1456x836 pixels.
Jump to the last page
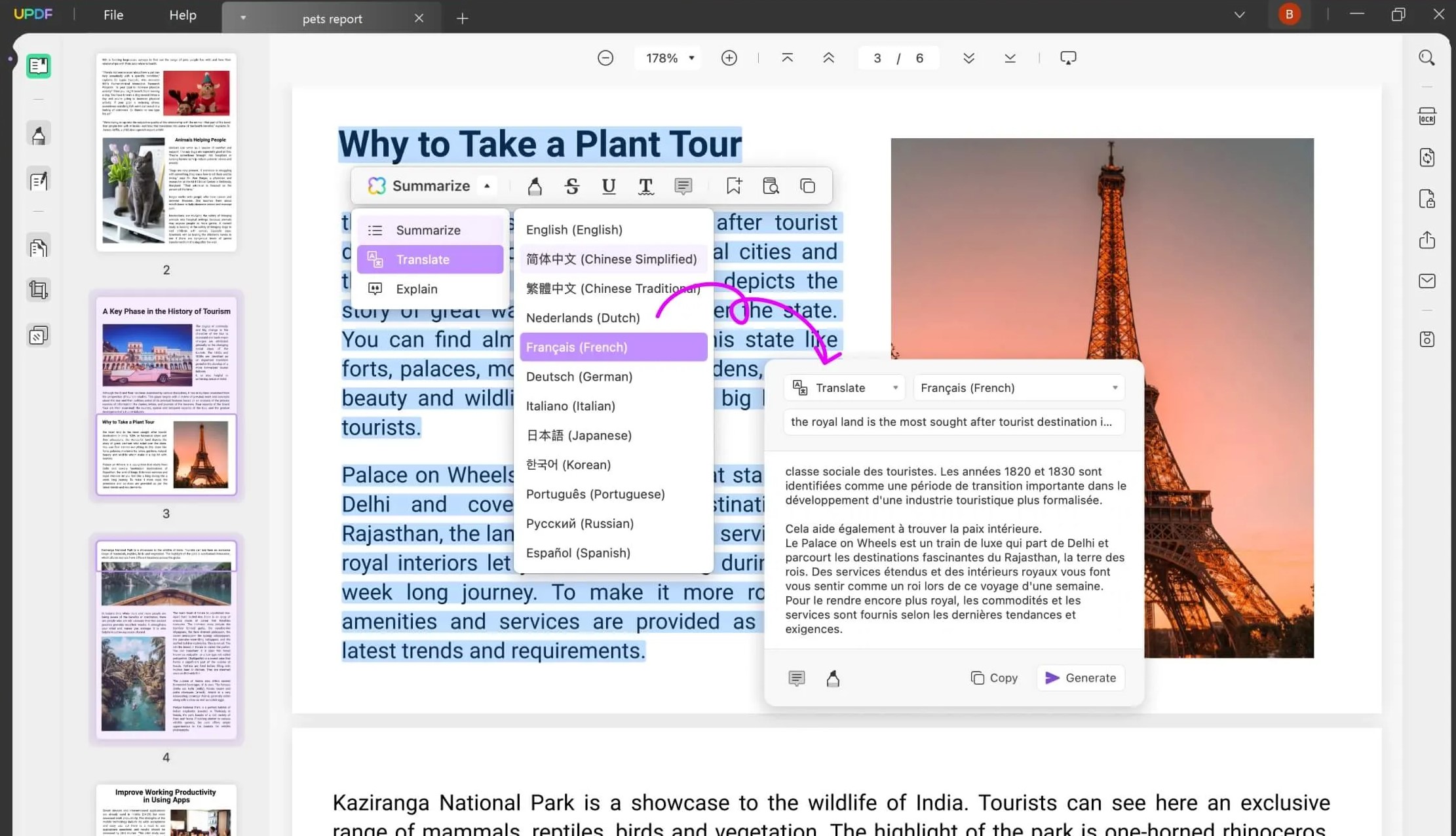1010,58
